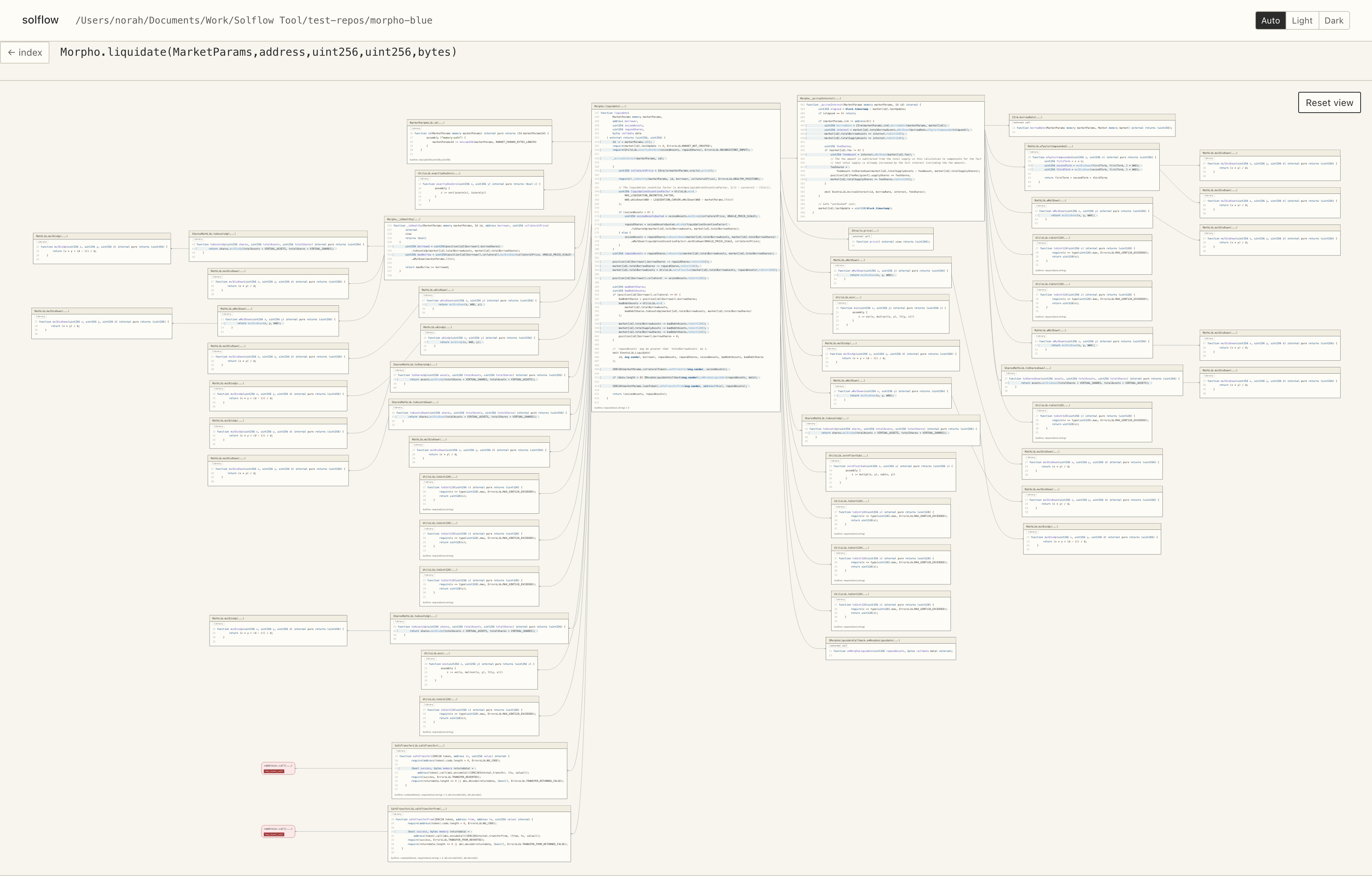
Task: Click the Morpho.liquidate function title heading
Action: click(259, 52)
